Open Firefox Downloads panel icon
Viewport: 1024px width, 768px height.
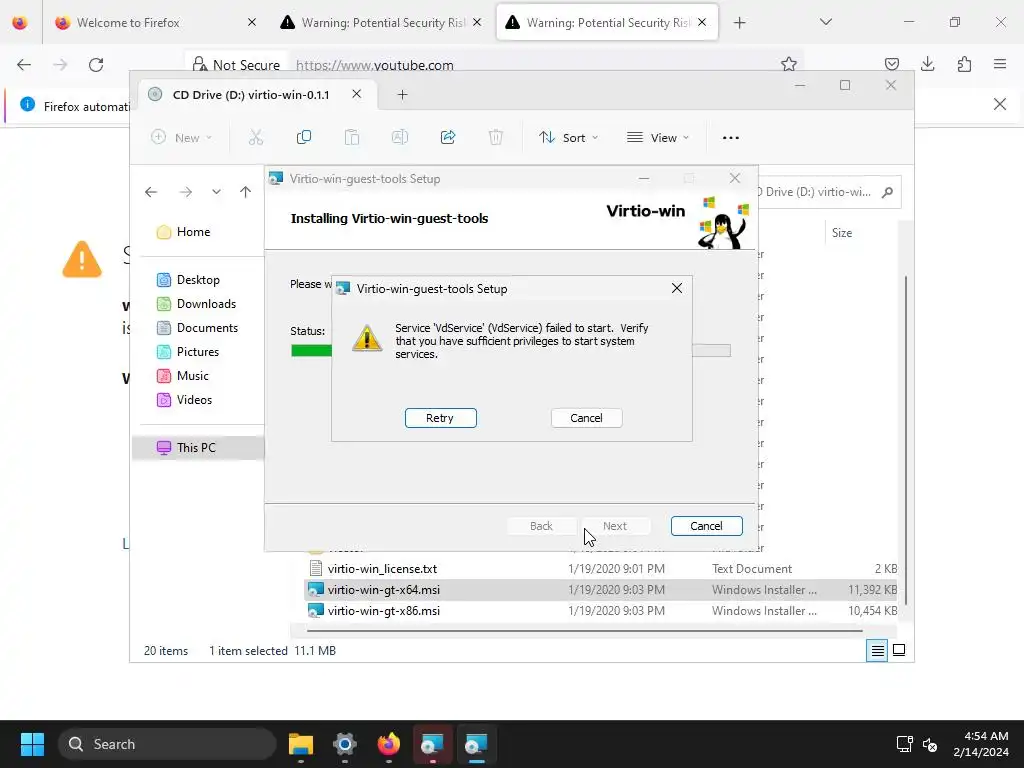pyautogui.click(x=927, y=64)
